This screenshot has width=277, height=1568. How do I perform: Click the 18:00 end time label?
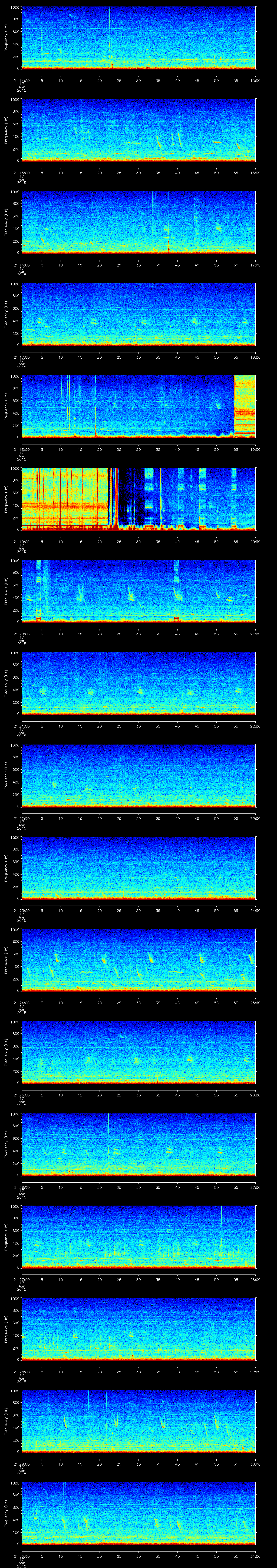255,357
